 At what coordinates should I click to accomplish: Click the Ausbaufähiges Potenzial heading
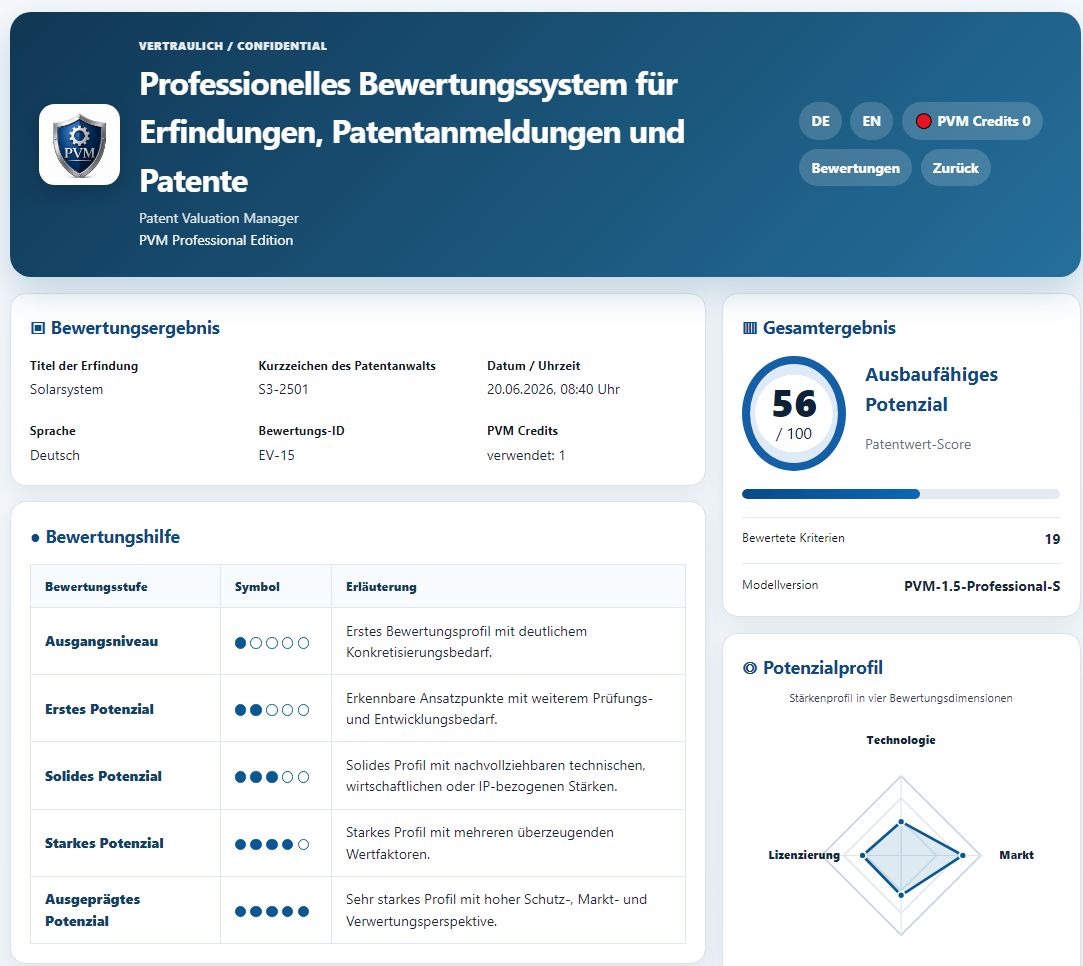[x=931, y=389]
